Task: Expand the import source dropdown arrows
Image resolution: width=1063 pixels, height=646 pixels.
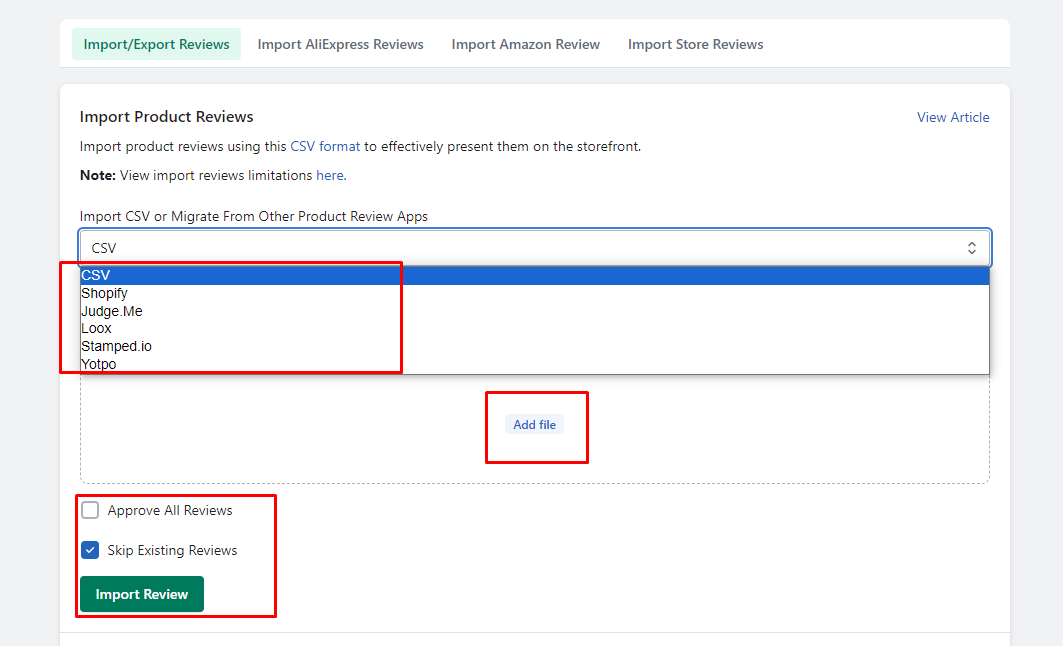Action: coord(971,247)
